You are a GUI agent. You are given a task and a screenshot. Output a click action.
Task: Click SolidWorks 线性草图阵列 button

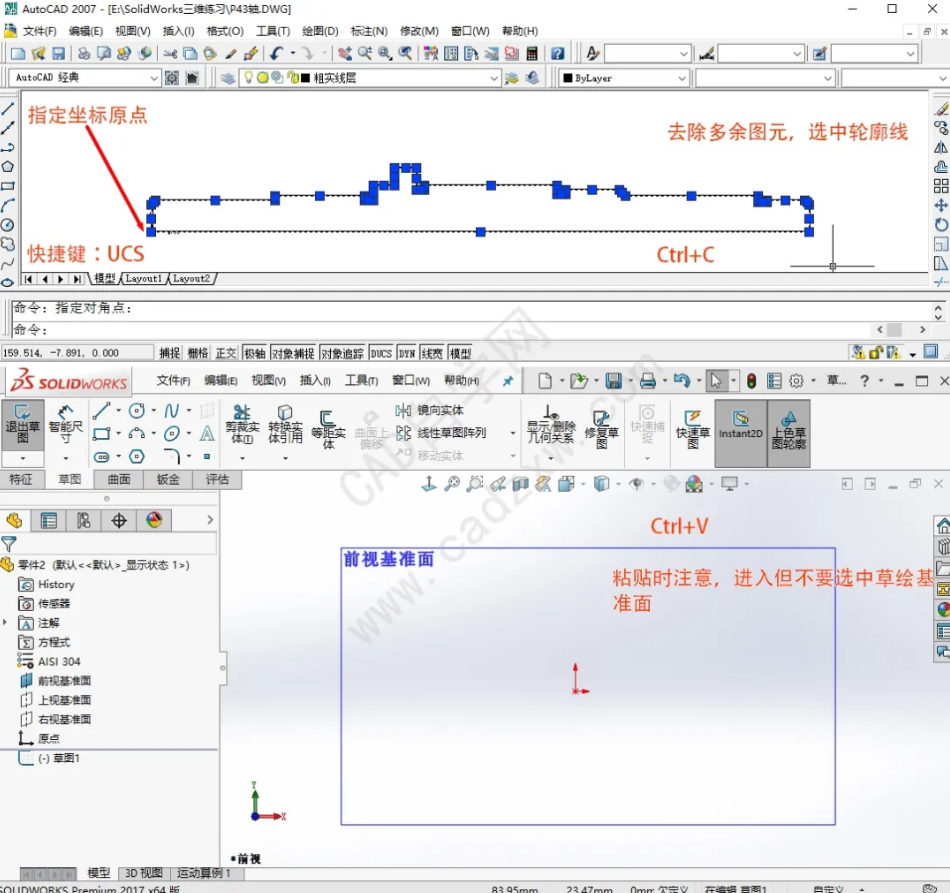(x=442, y=433)
